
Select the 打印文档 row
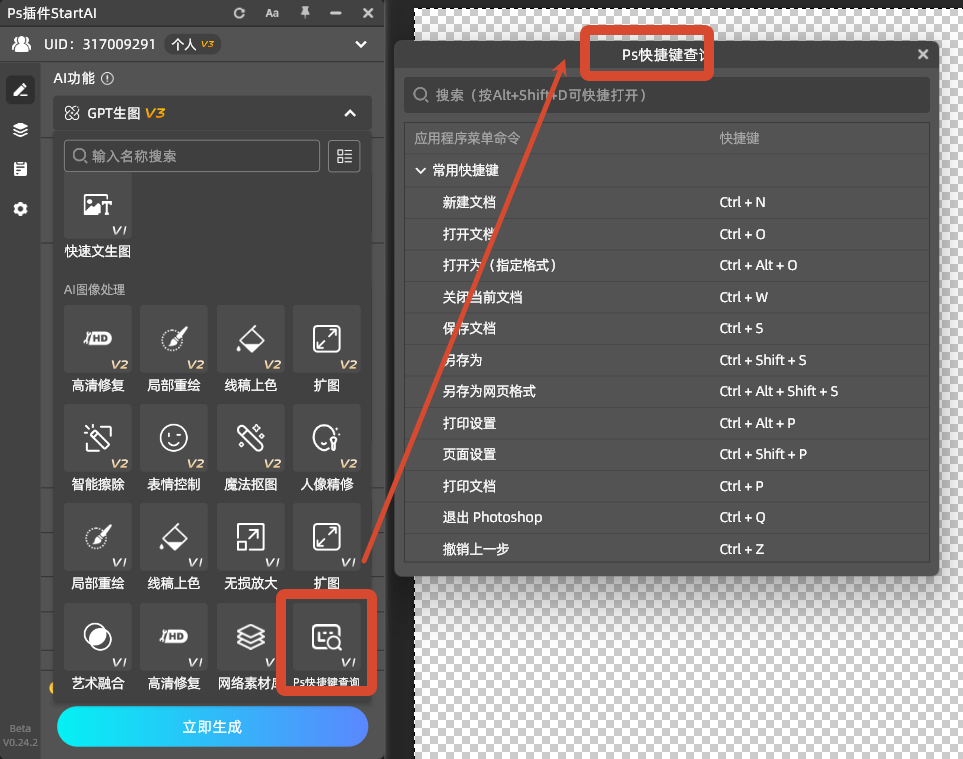click(666, 486)
